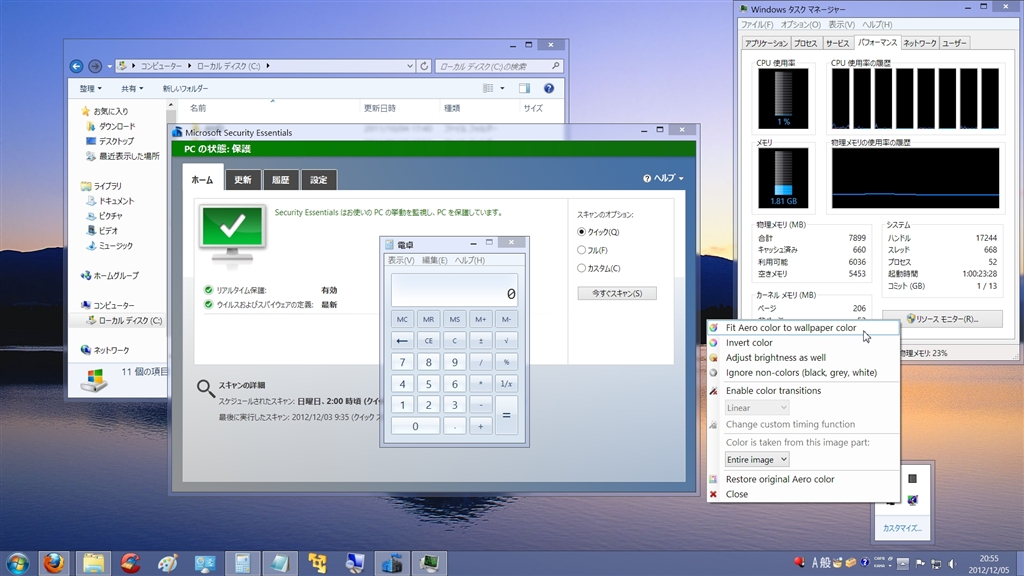The image size is (1024, 576).
Task: Switch to アプリケーション tab in Task Manager
Action: click(767, 43)
